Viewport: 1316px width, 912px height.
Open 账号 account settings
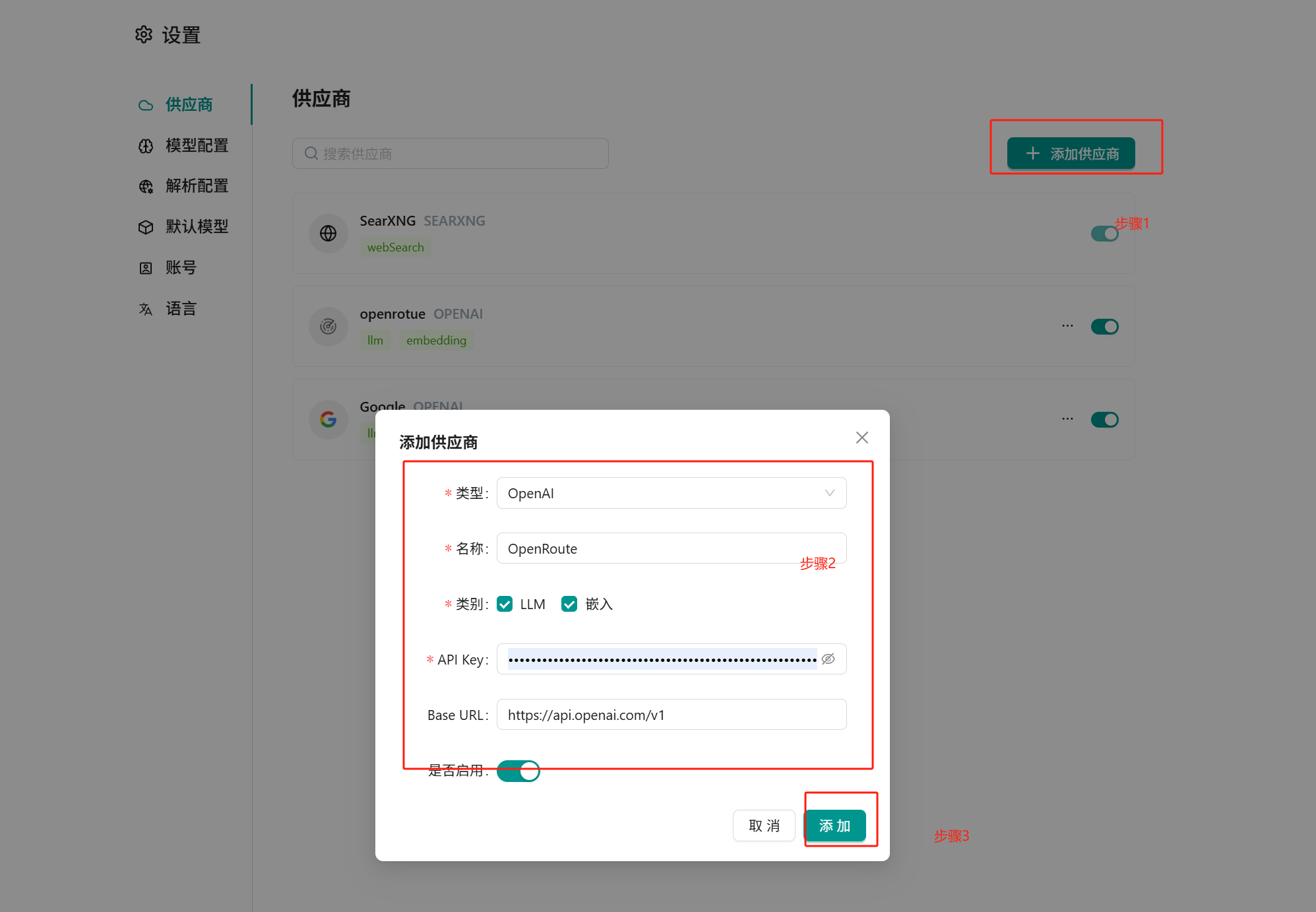(181, 267)
